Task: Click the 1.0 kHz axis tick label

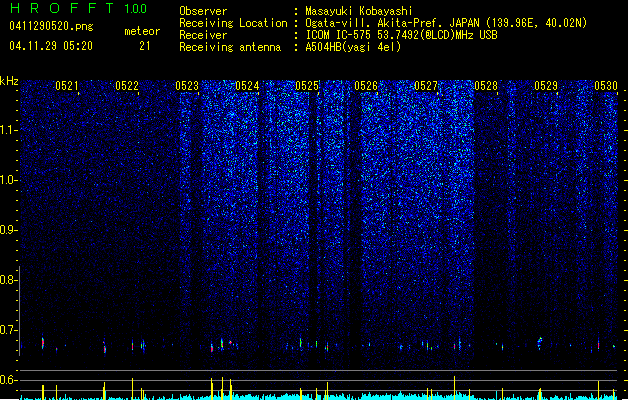Action: coord(8,180)
